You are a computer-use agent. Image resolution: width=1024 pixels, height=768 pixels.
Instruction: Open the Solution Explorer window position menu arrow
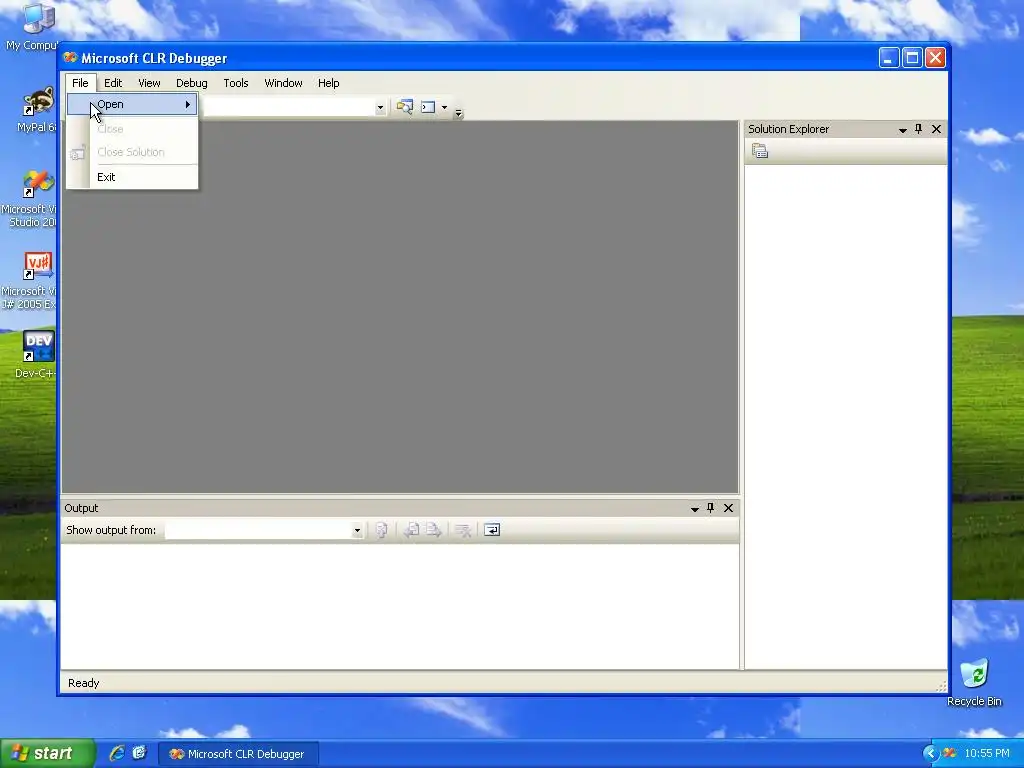click(x=903, y=130)
